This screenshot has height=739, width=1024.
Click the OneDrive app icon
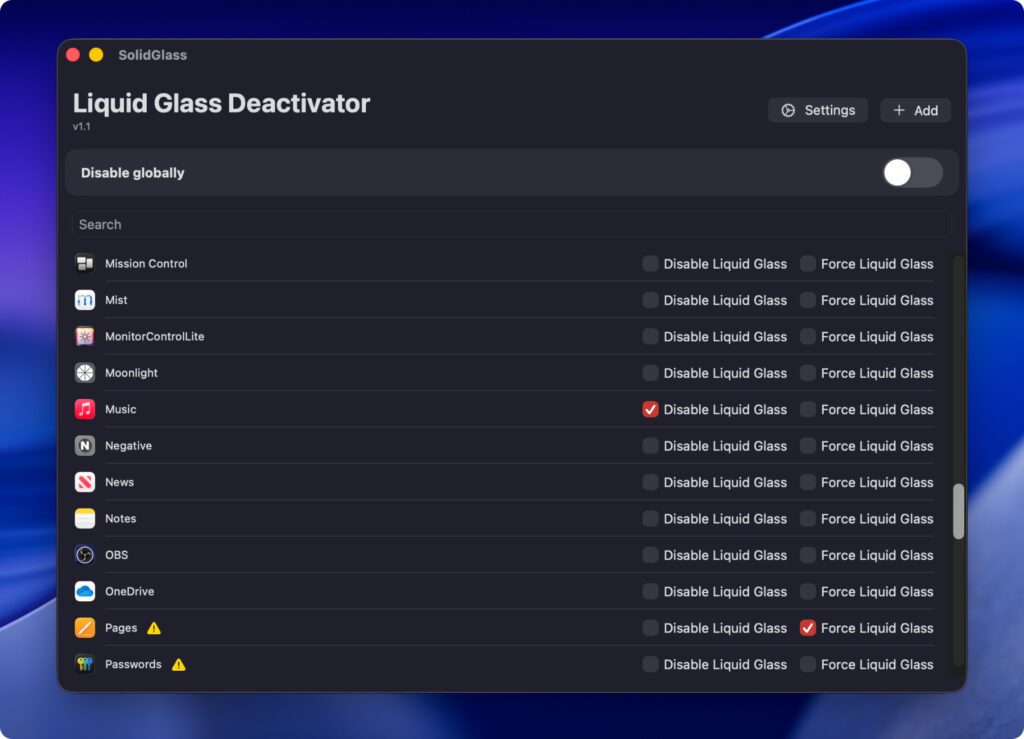(85, 591)
